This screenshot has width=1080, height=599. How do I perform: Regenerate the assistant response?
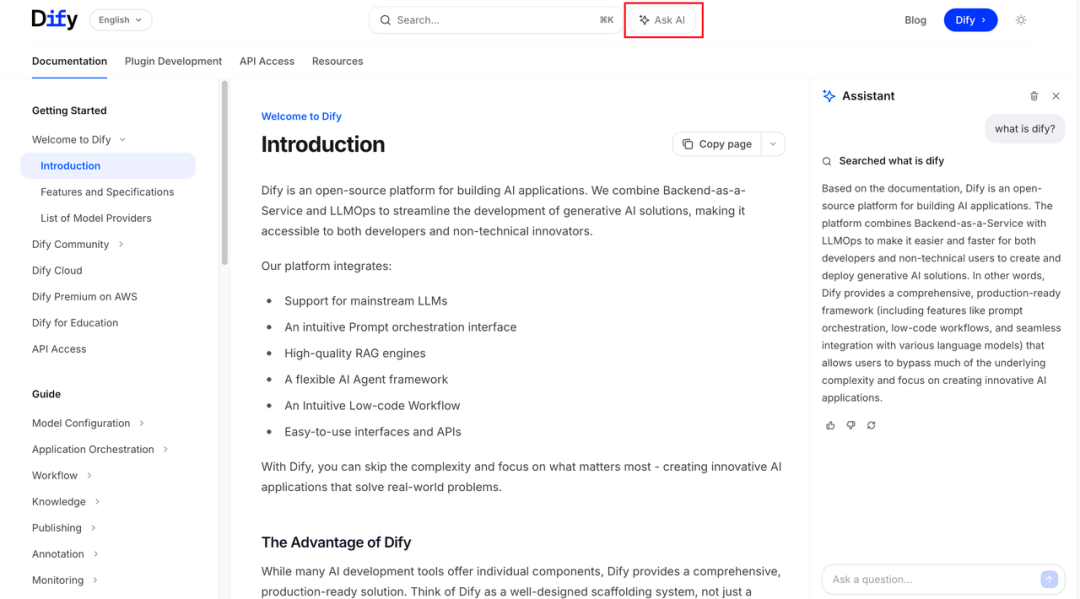[871, 425]
